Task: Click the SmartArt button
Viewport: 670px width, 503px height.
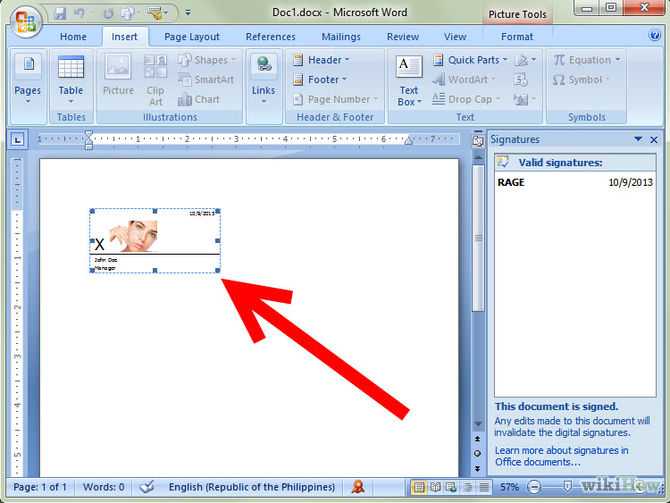Action: (207, 79)
